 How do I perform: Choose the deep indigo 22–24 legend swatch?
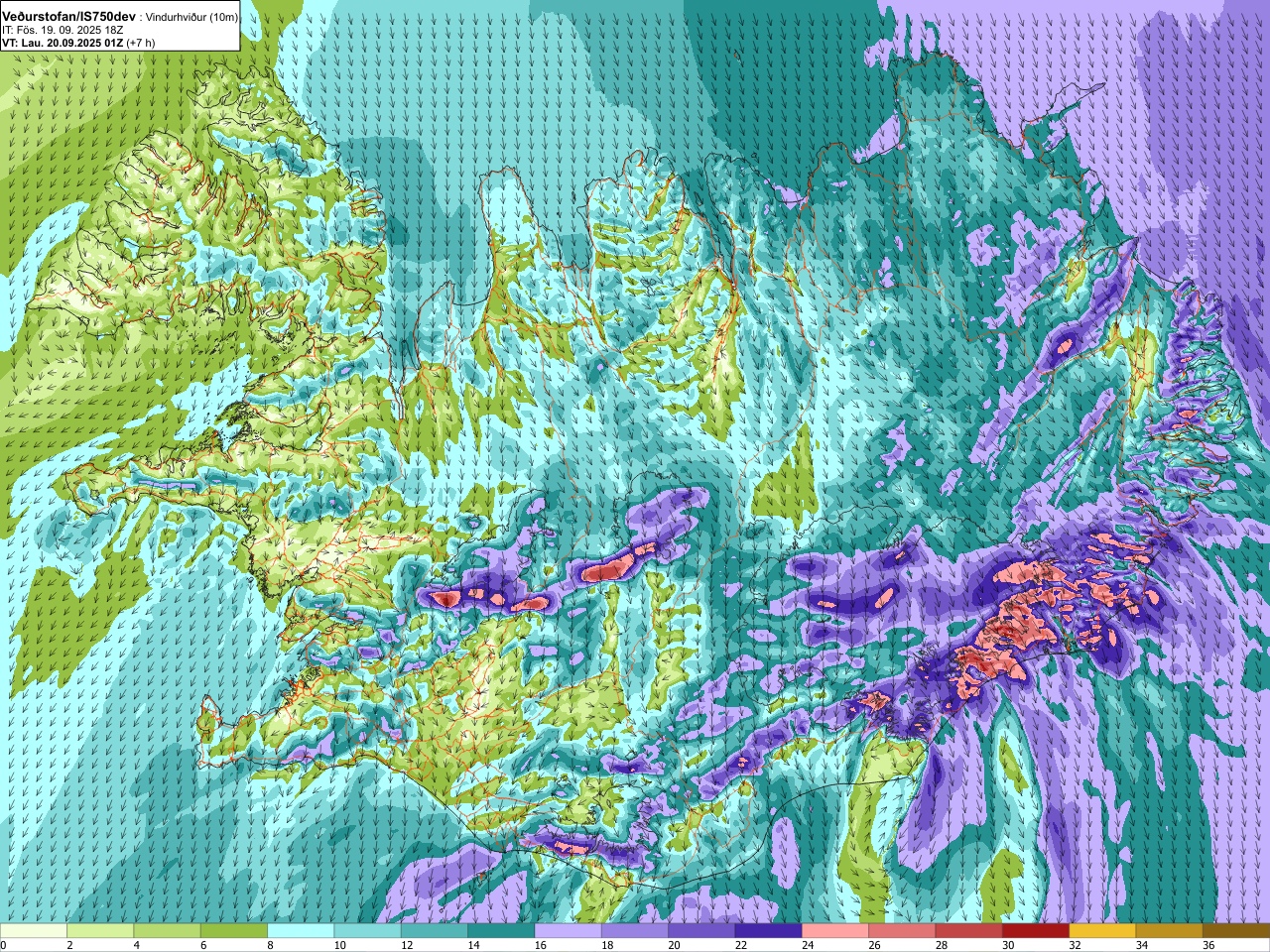[768, 931]
